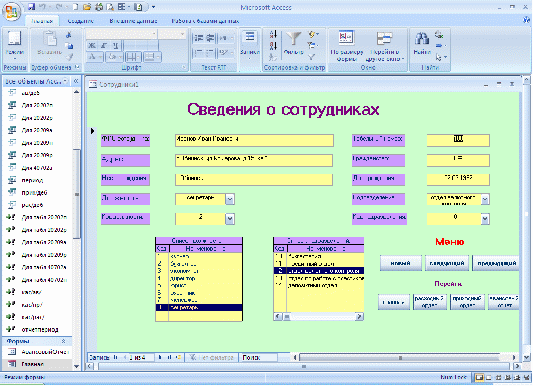
Task: Click the Replace icon beside Найти
Action: pos(439,34)
